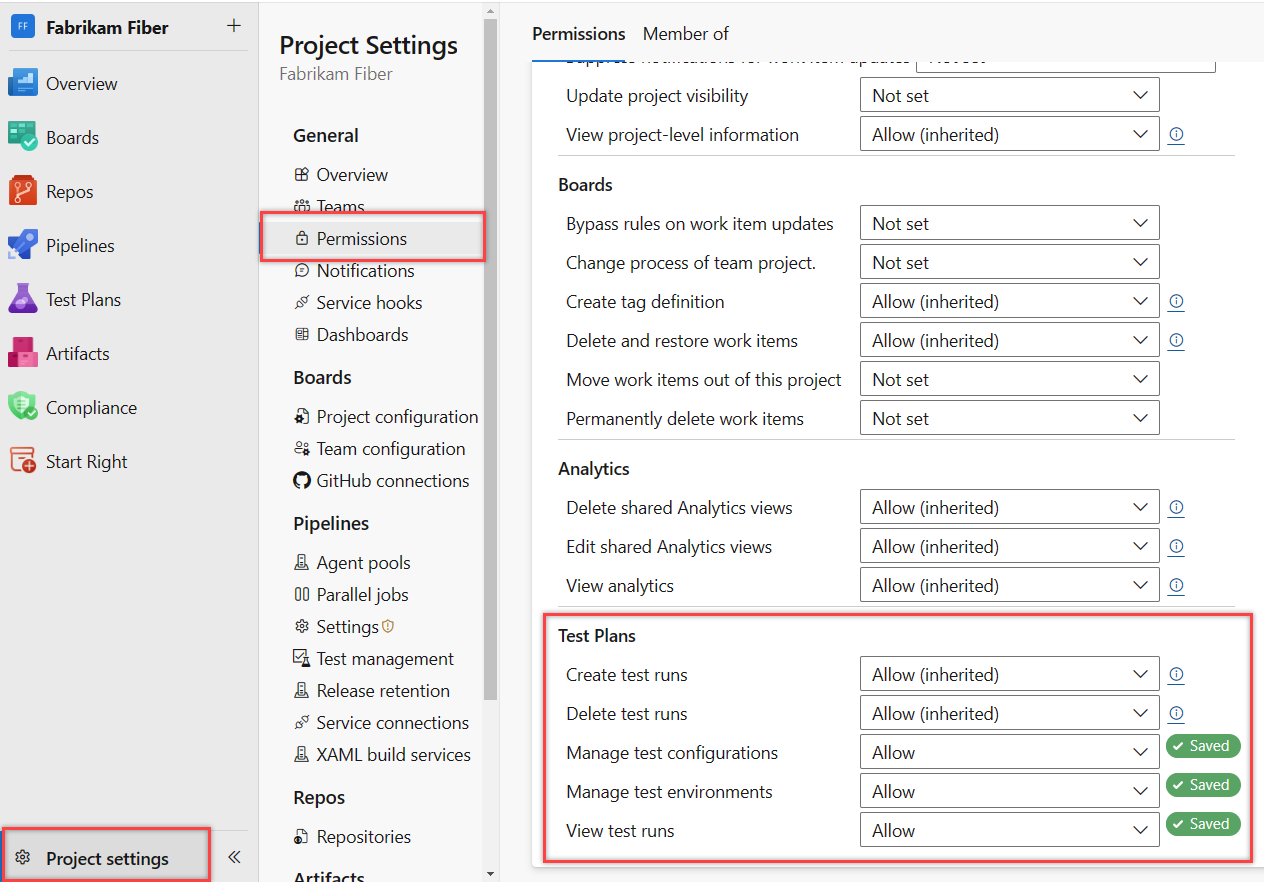Click Saved badge beside Manage test configurations
This screenshot has height=882, width=1264.
[x=1203, y=746]
